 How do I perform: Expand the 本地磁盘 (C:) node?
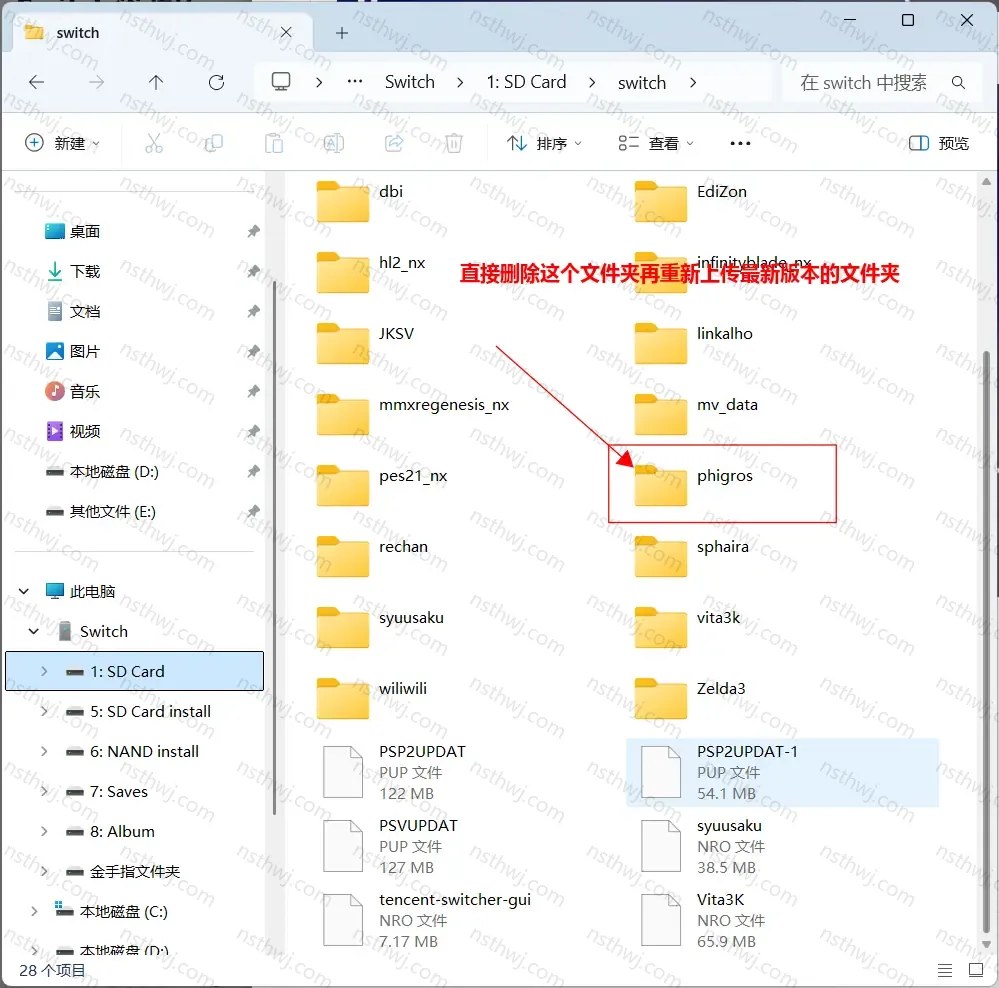tap(34, 912)
